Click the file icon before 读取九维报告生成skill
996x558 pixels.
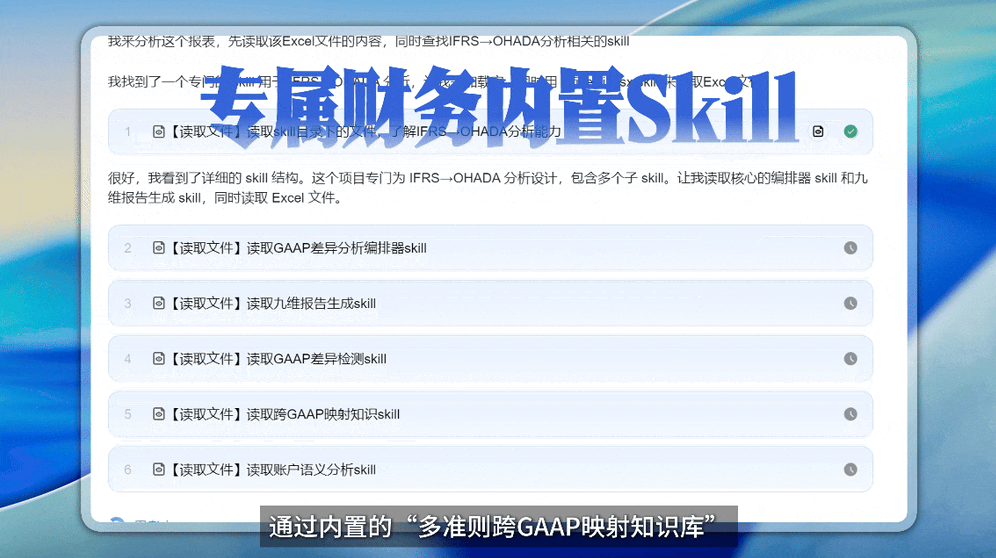click(x=159, y=303)
